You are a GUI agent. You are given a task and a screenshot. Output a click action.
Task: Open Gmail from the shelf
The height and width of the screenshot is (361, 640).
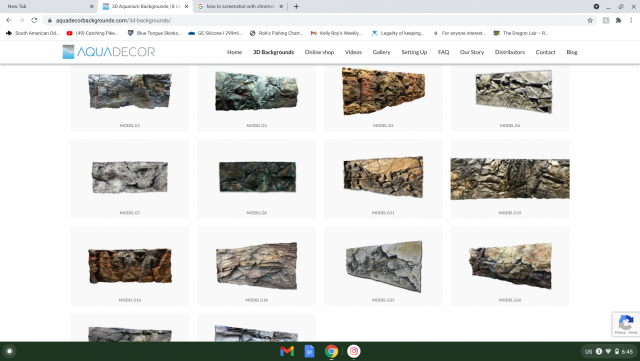[x=287, y=351]
